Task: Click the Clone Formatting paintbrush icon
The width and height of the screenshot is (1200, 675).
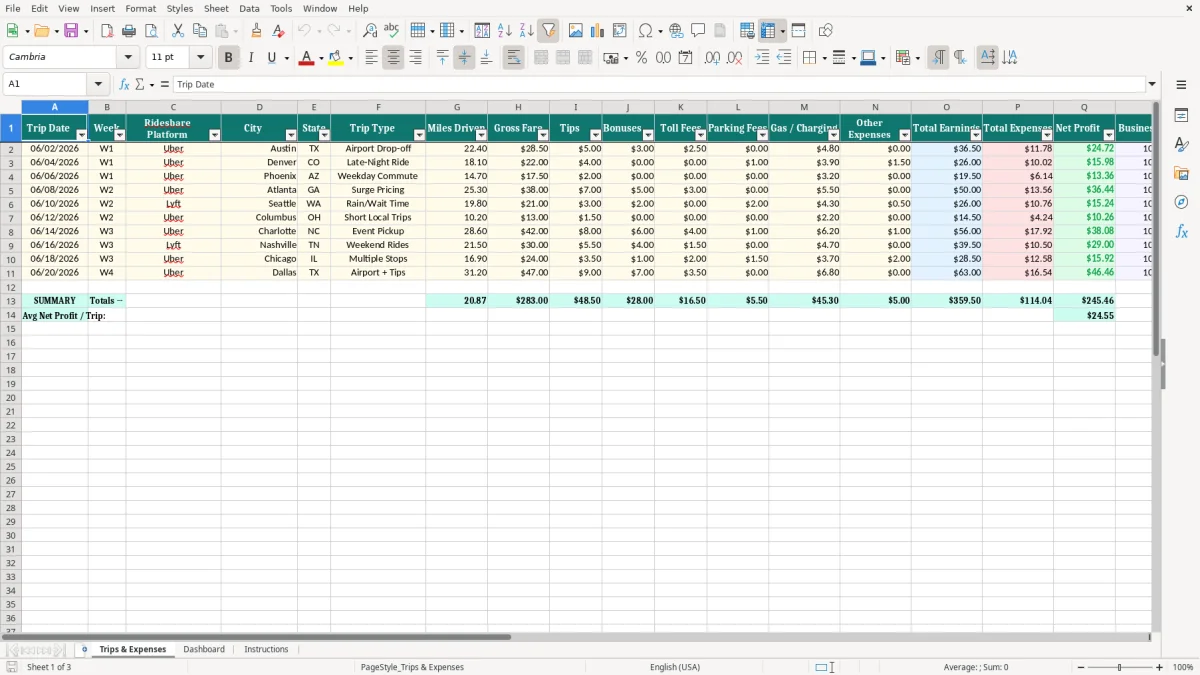Action: click(257, 31)
